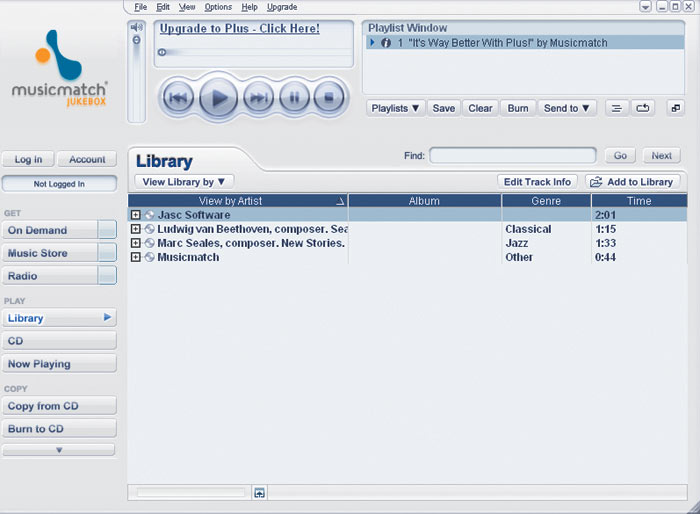The height and width of the screenshot is (514, 700).
Task: Open the View menu
Action: (187, 7)
